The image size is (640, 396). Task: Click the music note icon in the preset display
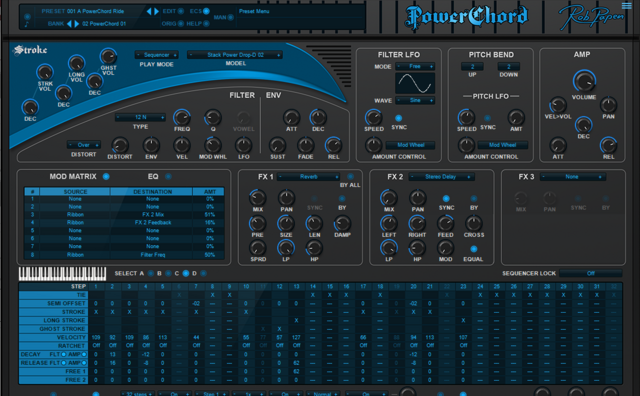27,24
